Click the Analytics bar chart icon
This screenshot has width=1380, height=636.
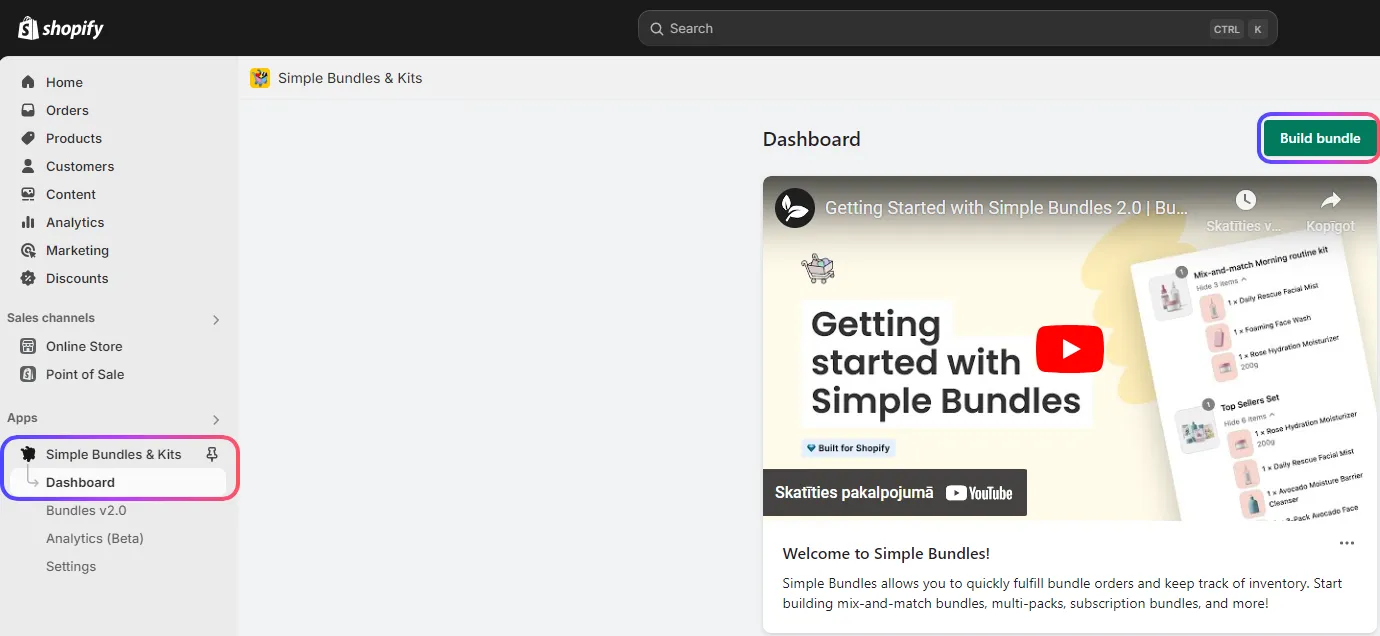(x=28, y=222)
